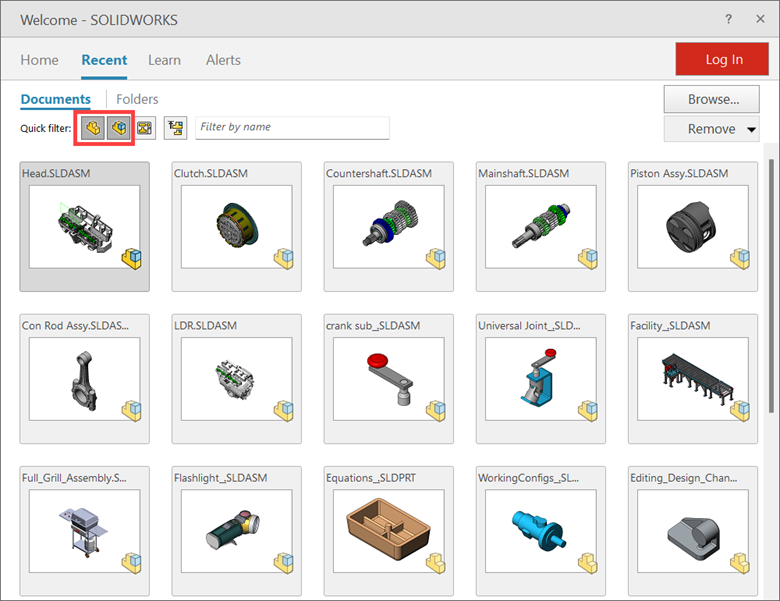The width and height of the screenshot is (780, 601).
Task: Click the Browse... button
Action: tap(711, 99)
